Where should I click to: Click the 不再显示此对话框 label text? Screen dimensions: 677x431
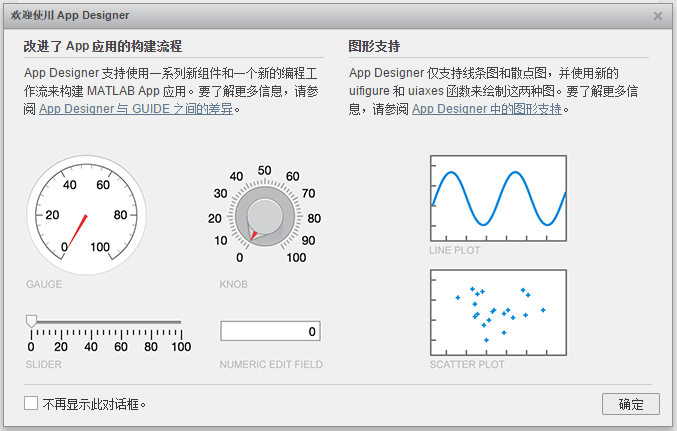pos(94,404)
